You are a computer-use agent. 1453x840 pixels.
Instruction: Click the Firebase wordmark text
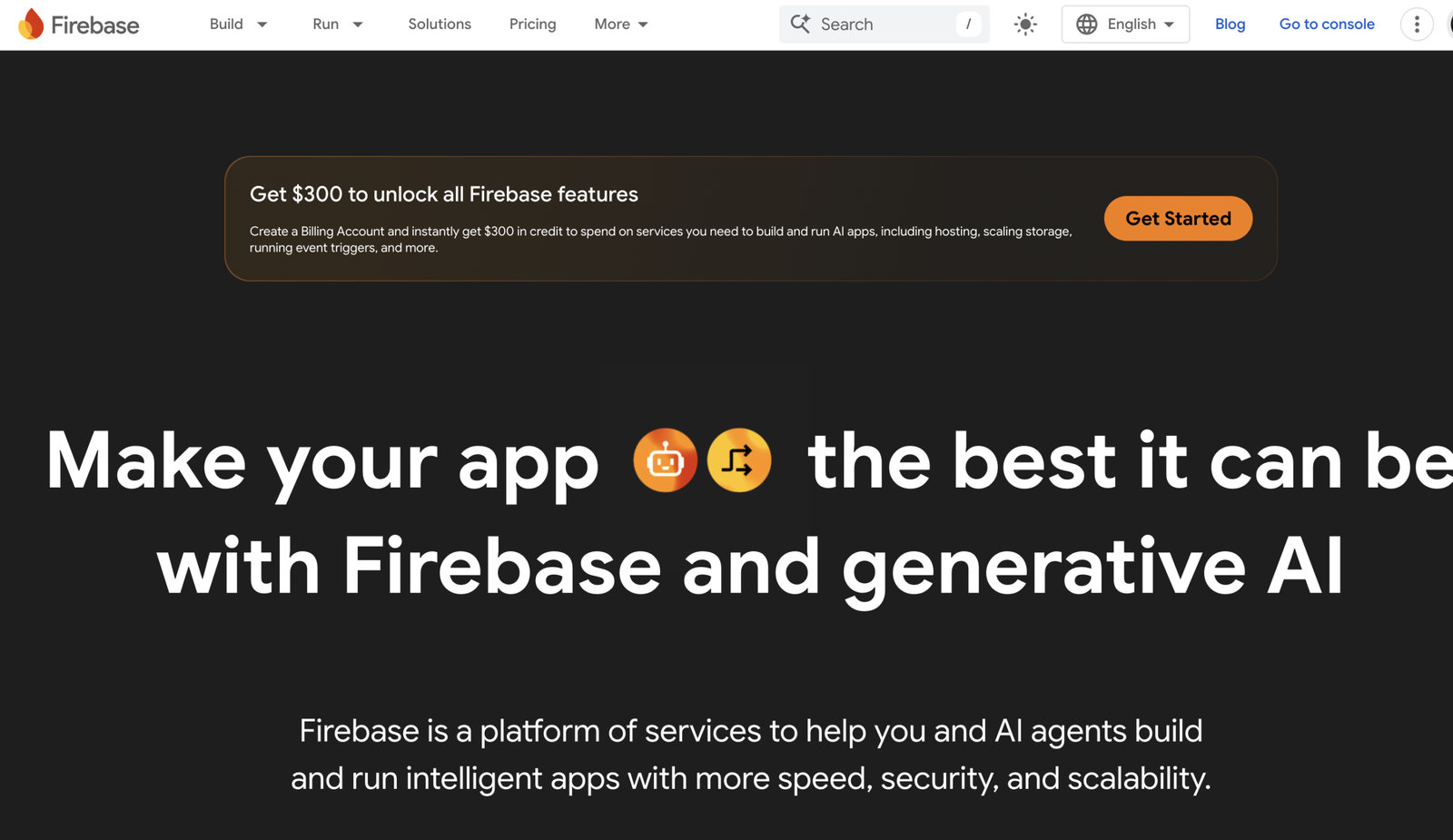pos(95,25)
